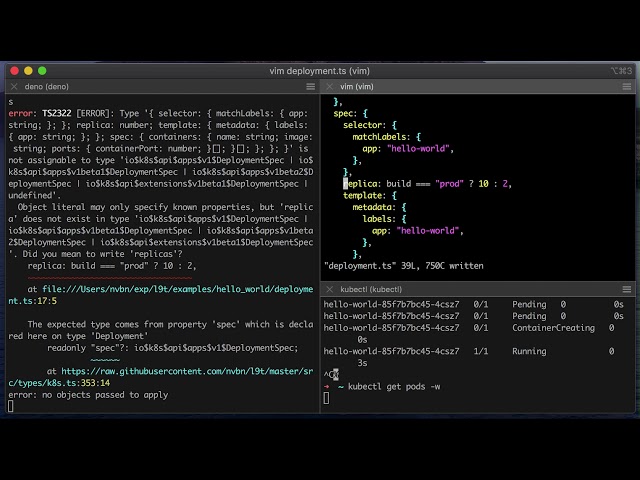Image resolution: width=640 pixels, height=480 pixels.
Task: Click the window title vim deployment.ts (vim)
Action: pyautogui.click(x=320, y=71)
